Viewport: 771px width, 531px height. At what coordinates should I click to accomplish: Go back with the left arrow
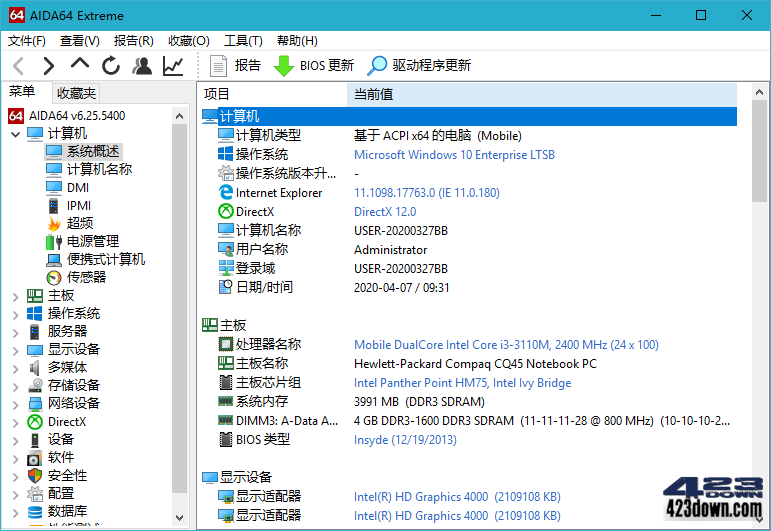click(19, 65)
